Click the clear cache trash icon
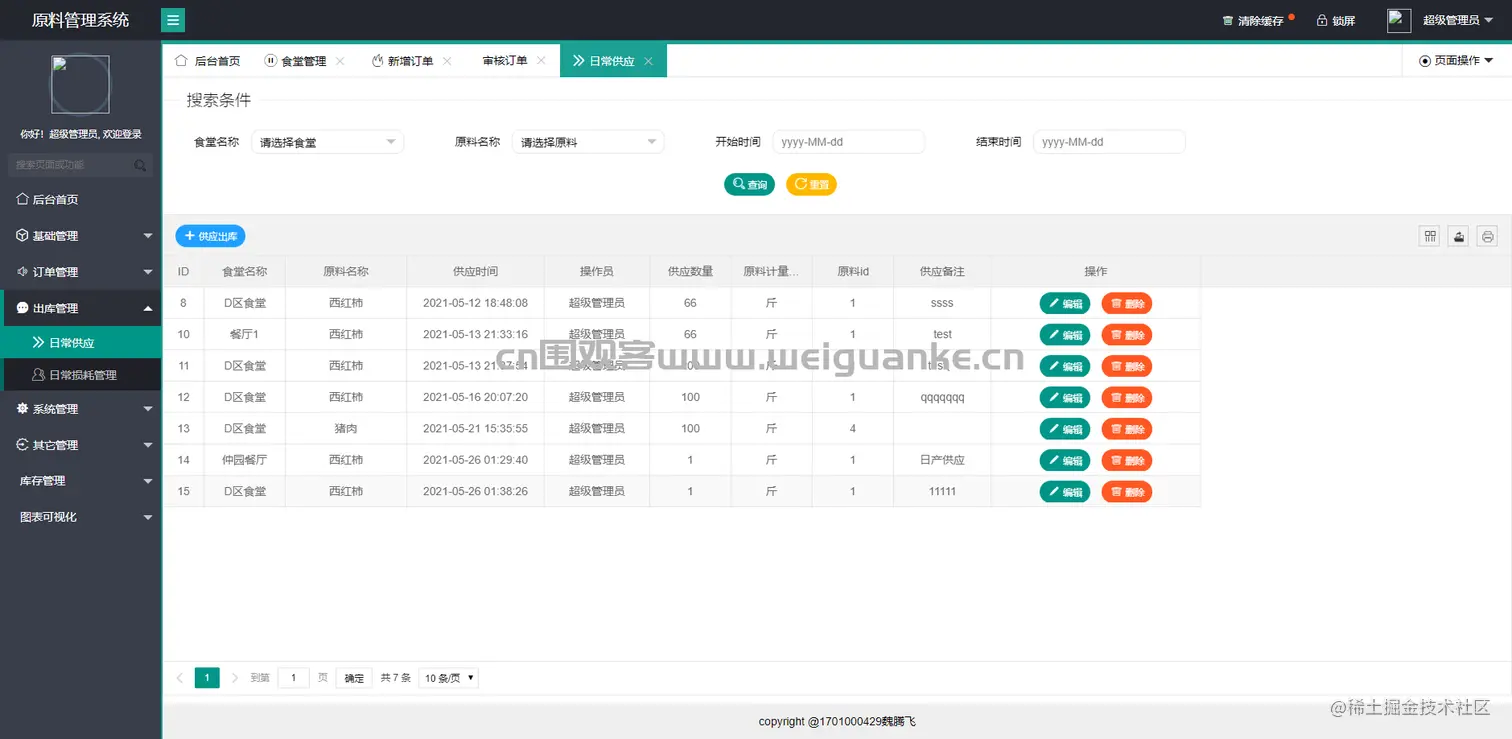Screen dimensions: 1512x739 [x=1228, y=20]
